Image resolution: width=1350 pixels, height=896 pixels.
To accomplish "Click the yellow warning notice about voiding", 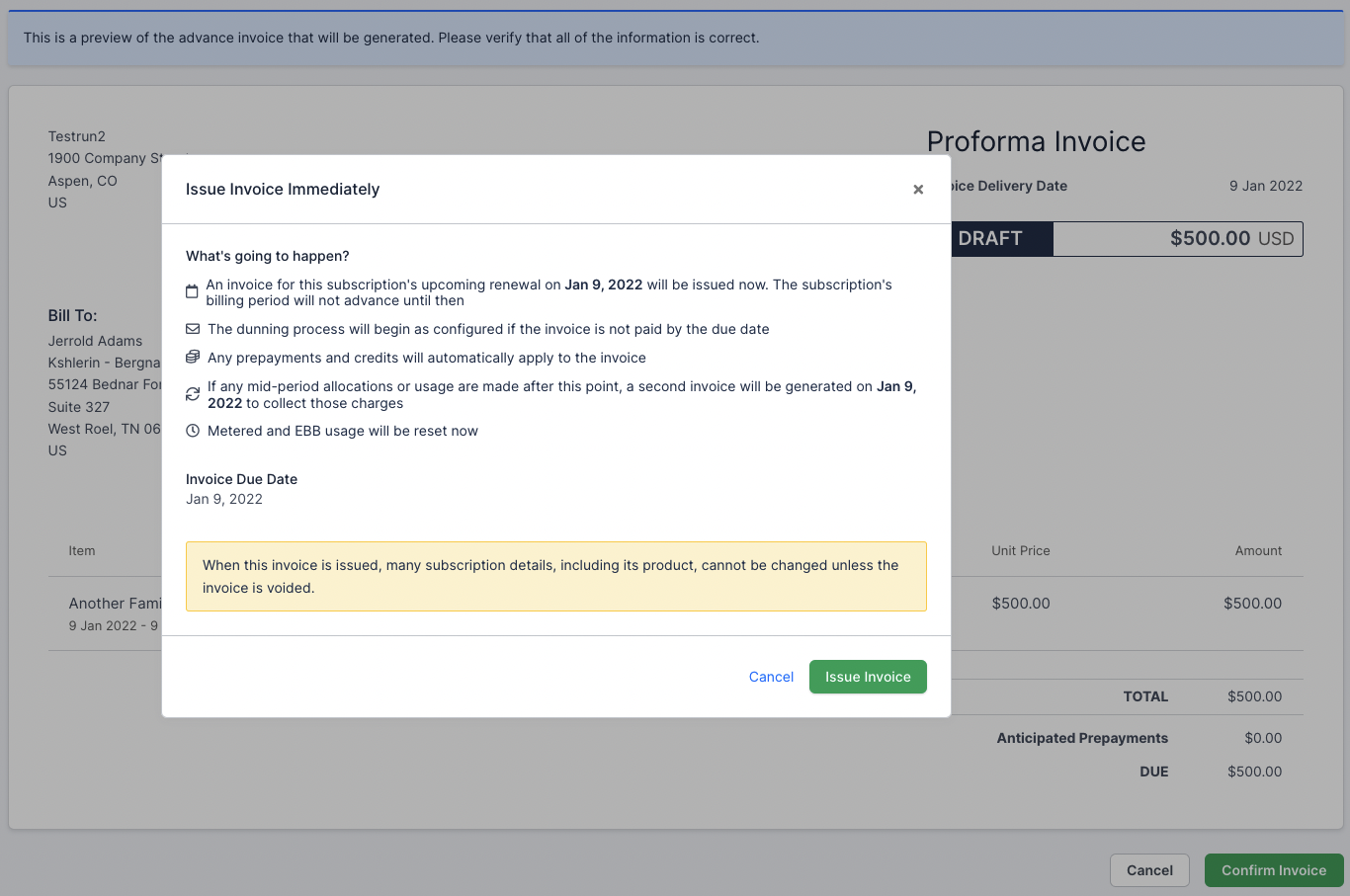I will (555, 576).
